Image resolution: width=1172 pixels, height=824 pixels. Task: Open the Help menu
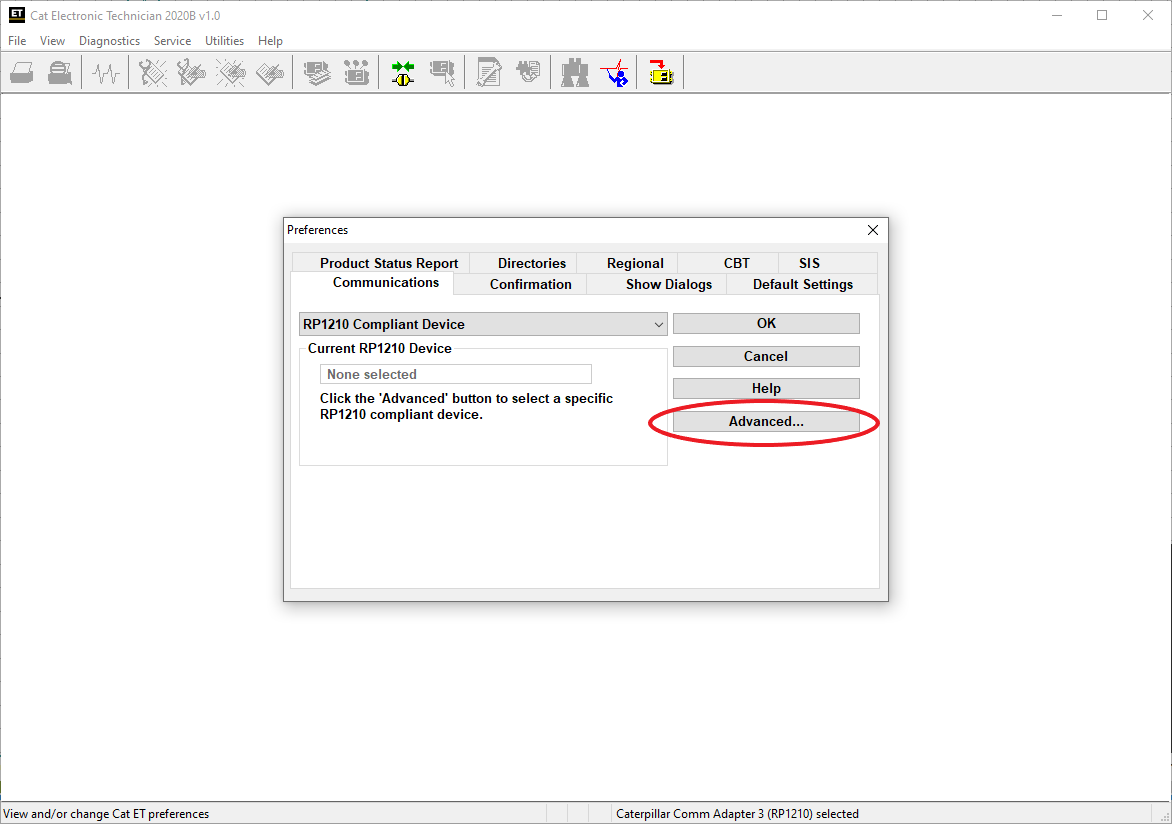click(270, 41)
